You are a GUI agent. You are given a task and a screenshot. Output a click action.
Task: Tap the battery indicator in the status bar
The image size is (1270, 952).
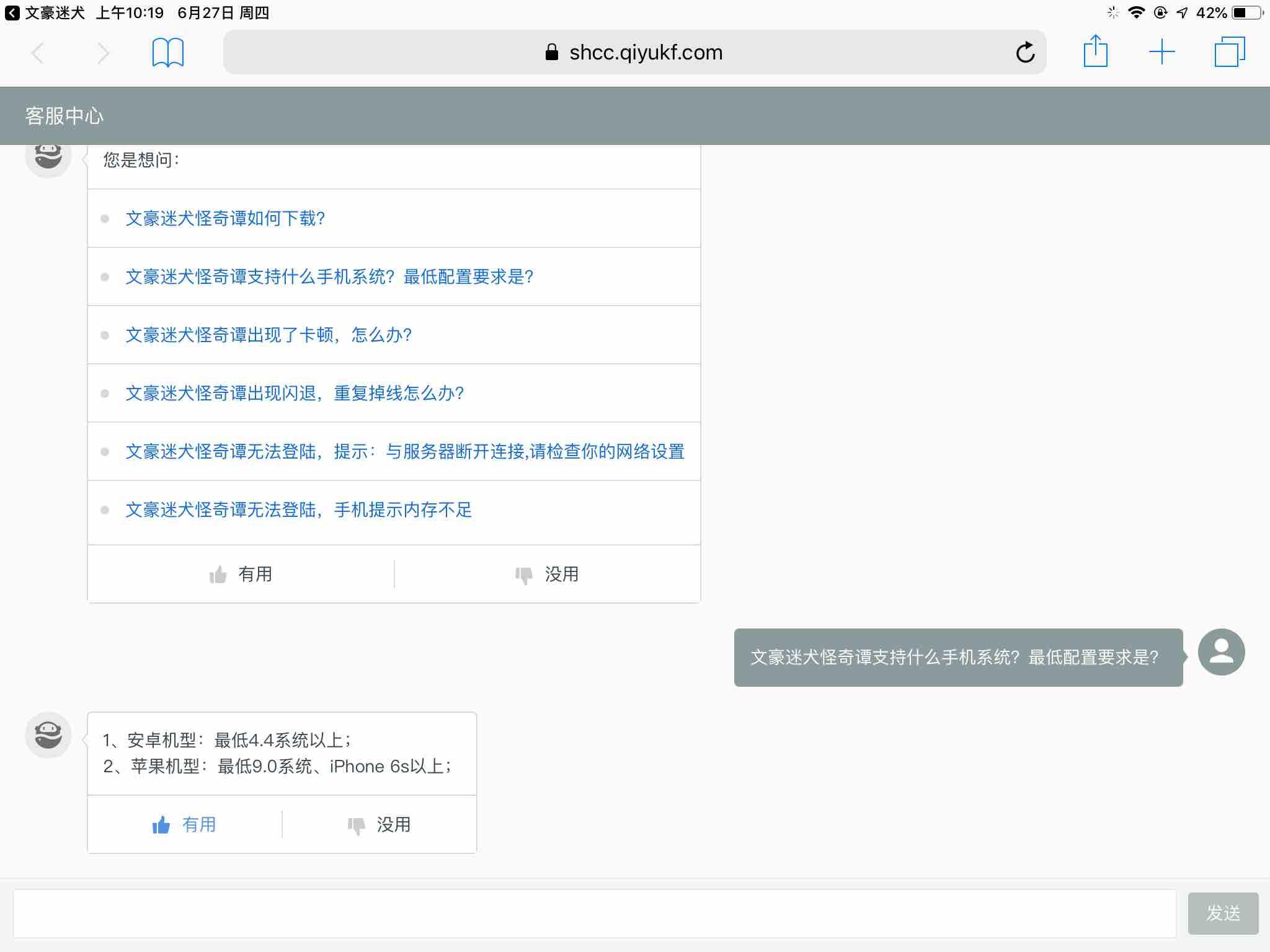pos(1248,13)
